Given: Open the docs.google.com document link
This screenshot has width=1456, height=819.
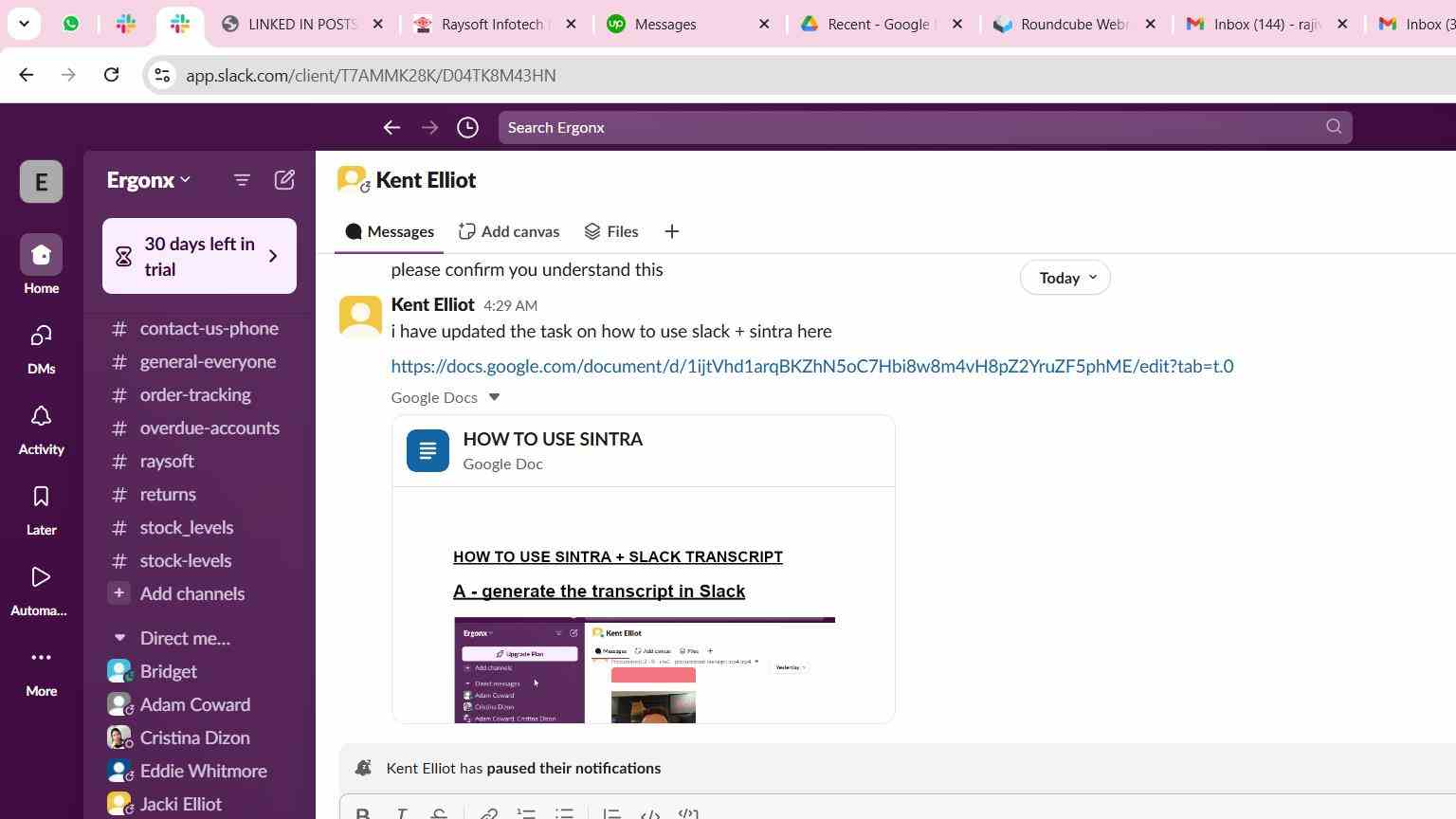Looking at the screenshot, I should click(812, 366).
